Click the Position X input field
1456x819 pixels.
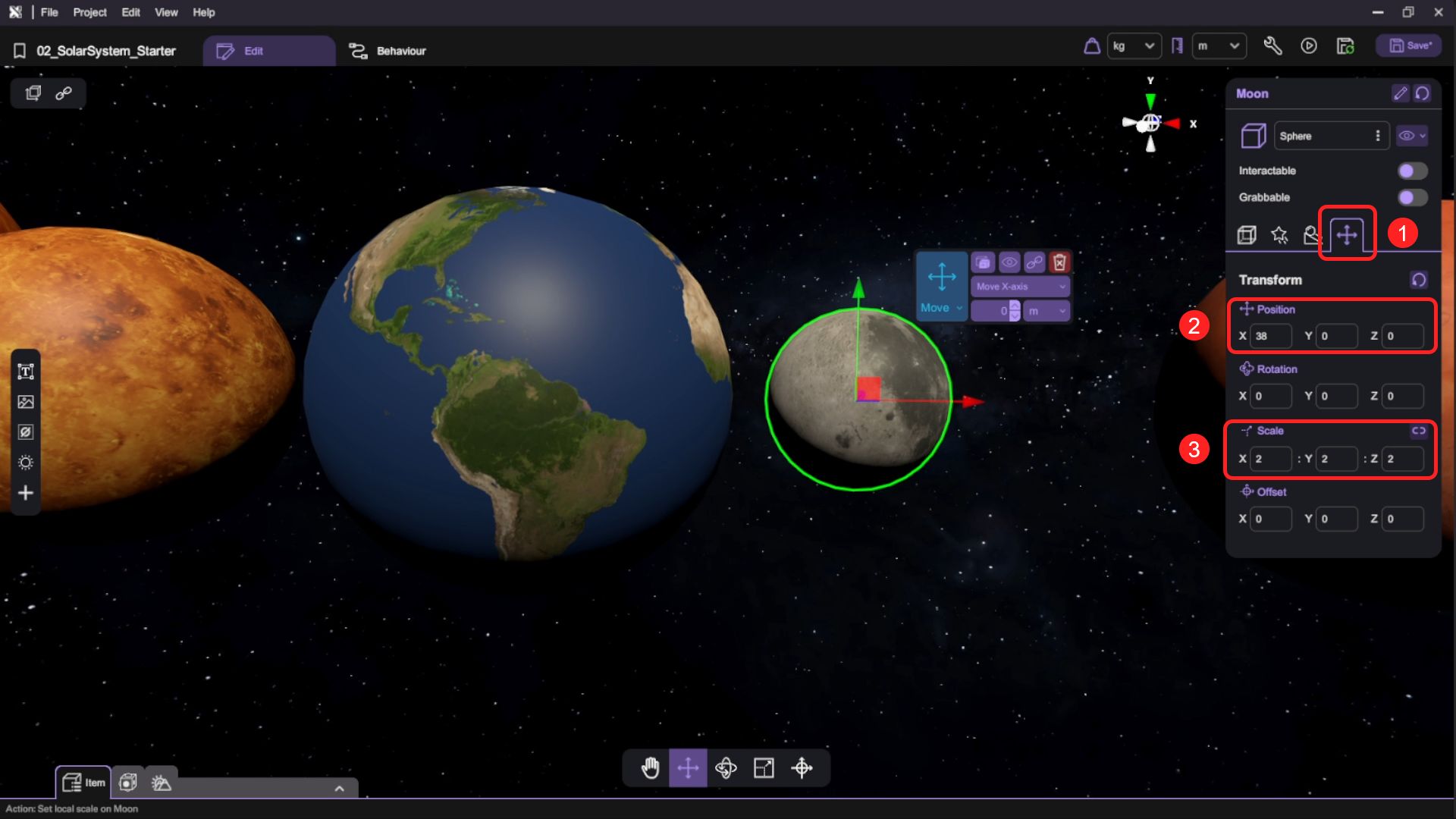(1270, 336)
